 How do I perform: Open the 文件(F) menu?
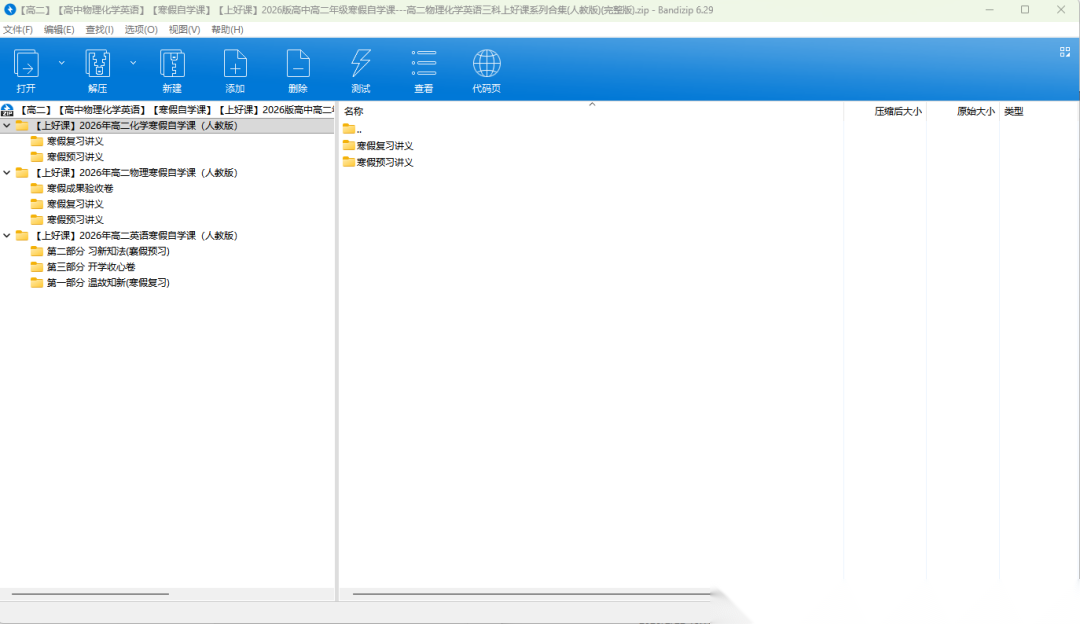18,30
